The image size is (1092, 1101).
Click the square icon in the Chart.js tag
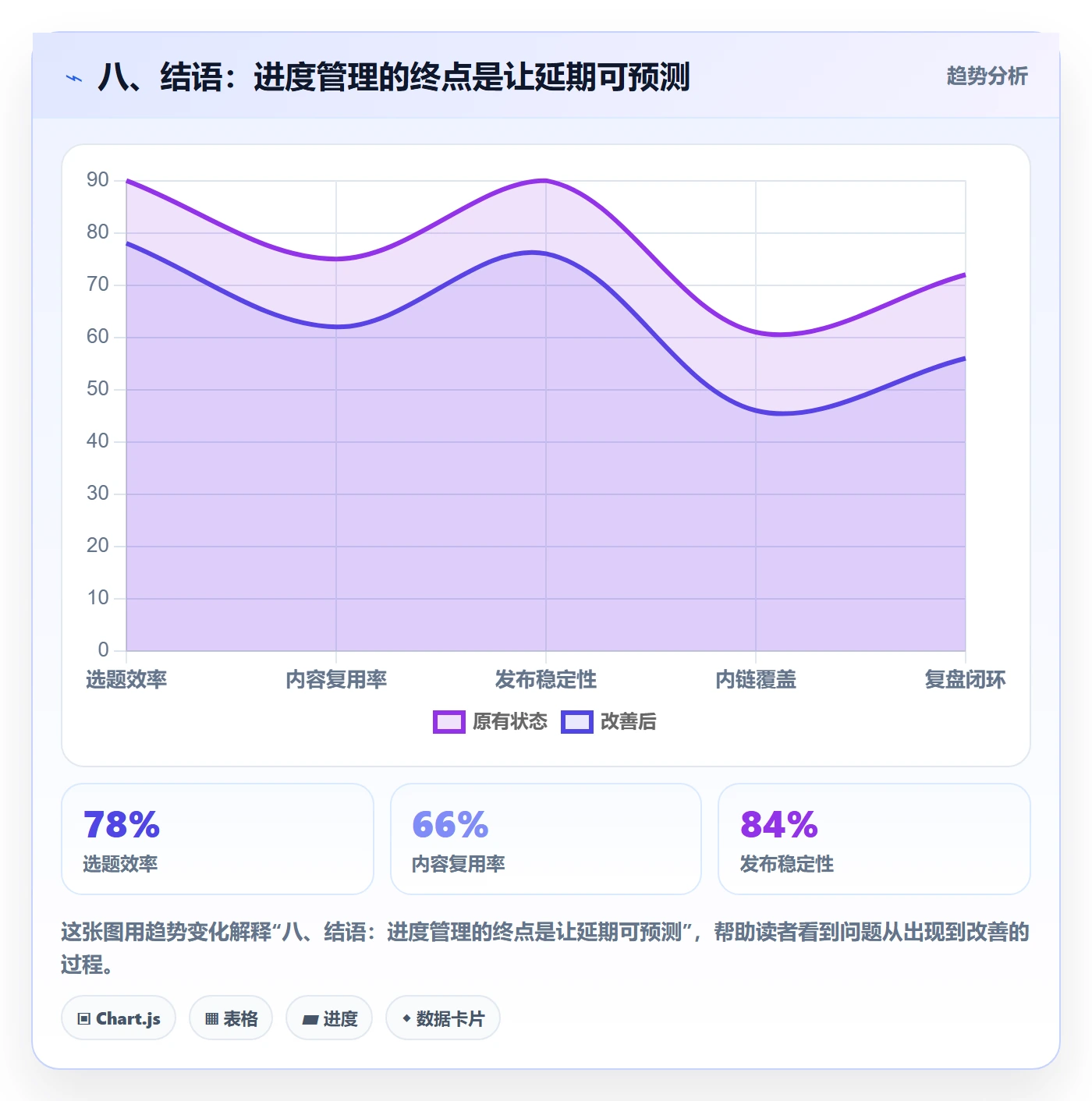83,1019
